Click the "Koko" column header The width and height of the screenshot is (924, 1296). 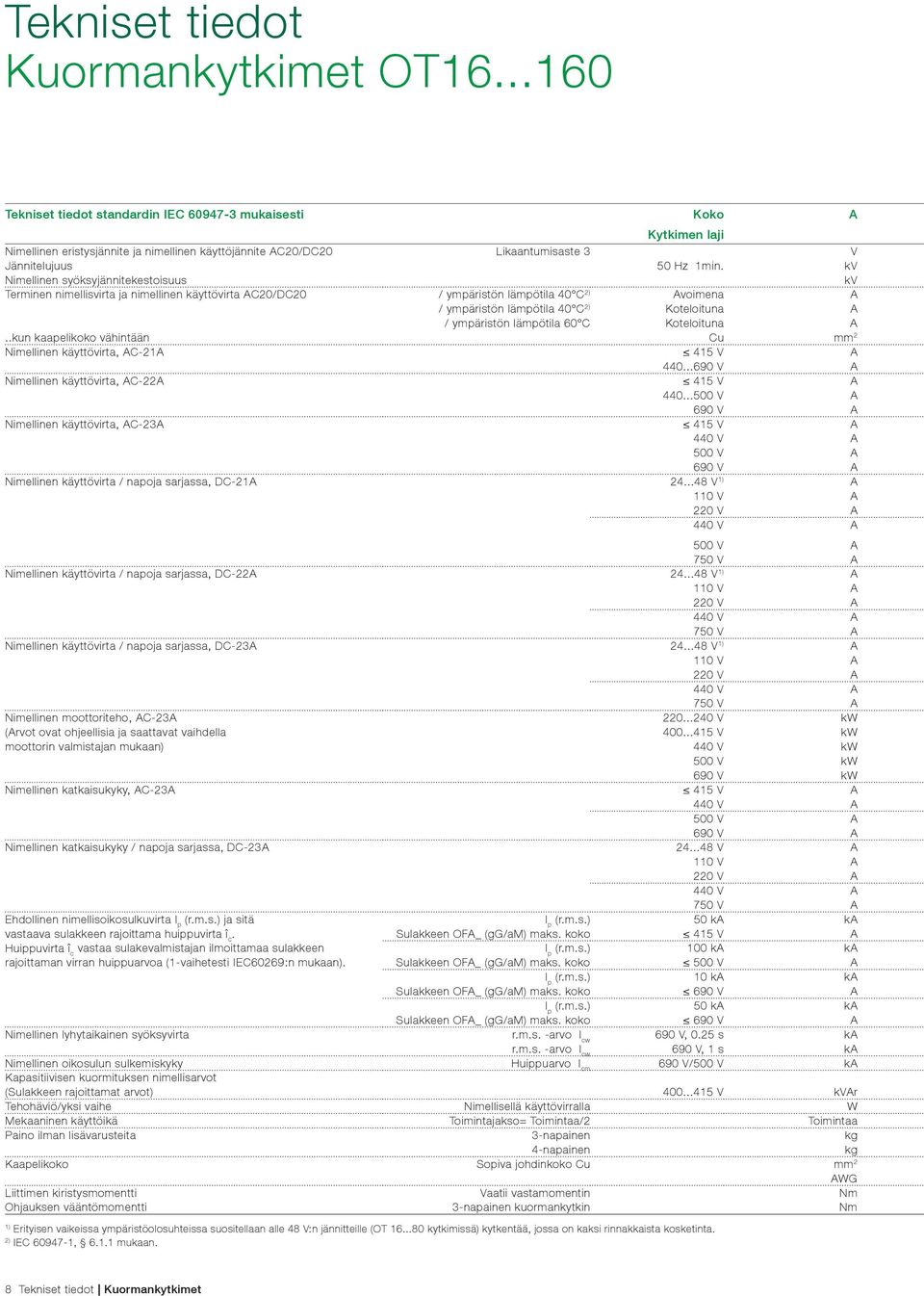(x=708, y=215)
